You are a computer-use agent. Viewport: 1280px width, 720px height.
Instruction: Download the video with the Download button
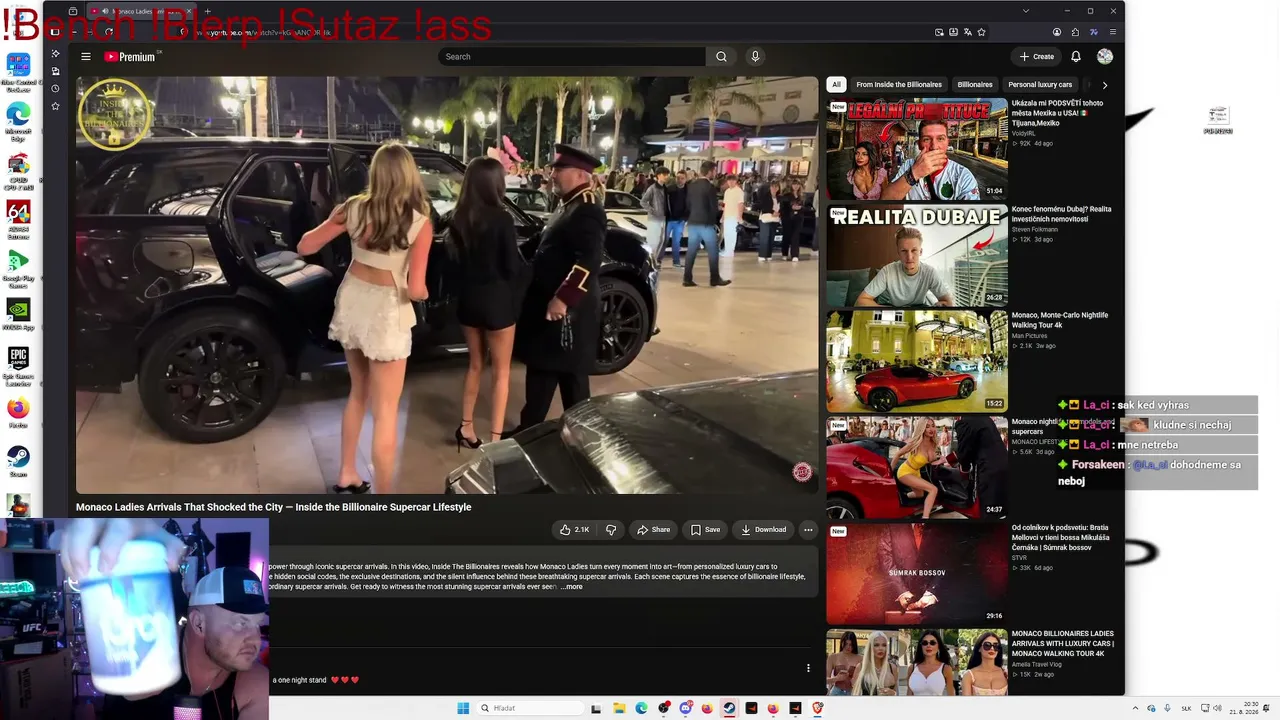(763, 530)
